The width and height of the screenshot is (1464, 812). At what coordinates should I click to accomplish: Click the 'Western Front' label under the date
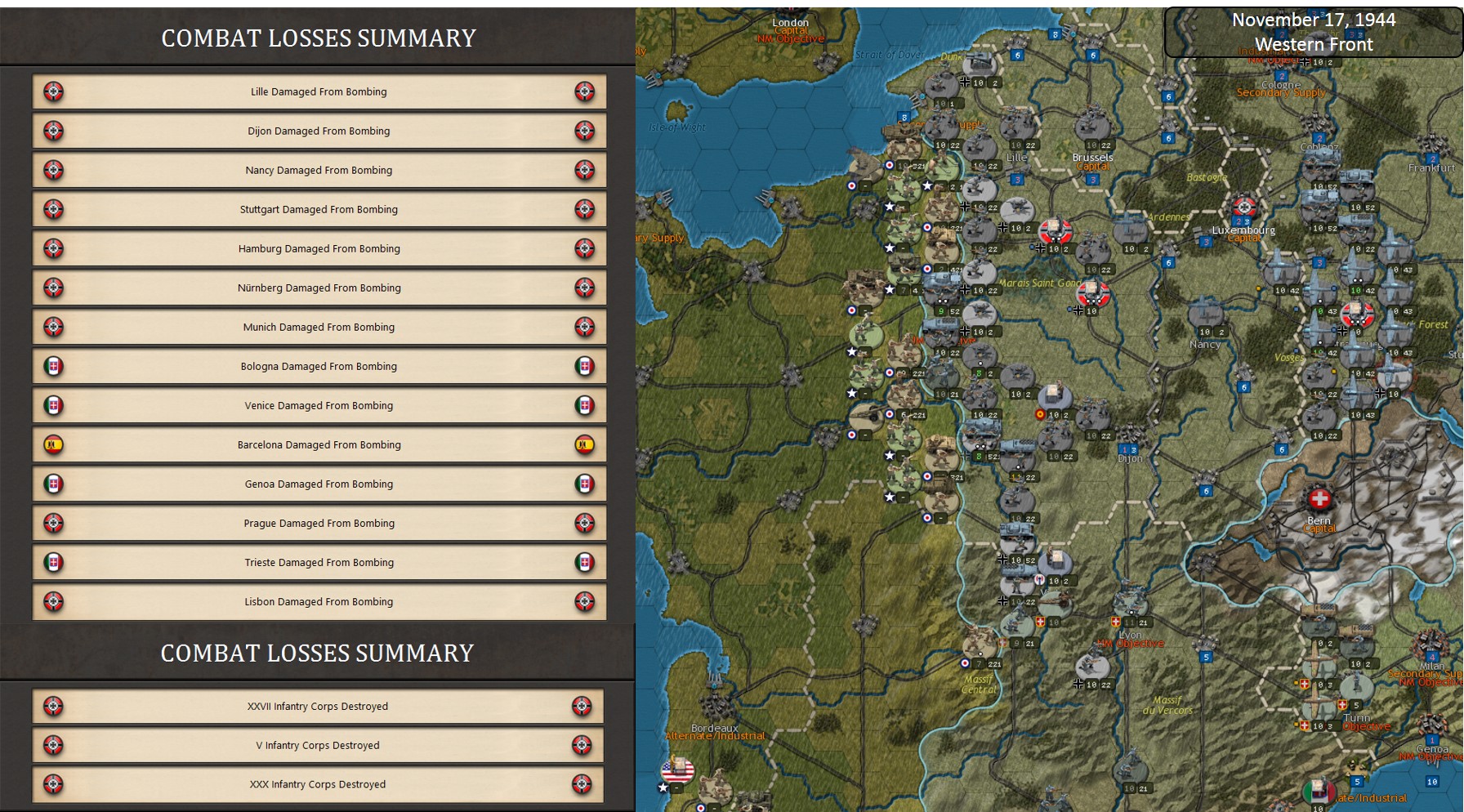pyautogui.click(x=1314, y=44)
